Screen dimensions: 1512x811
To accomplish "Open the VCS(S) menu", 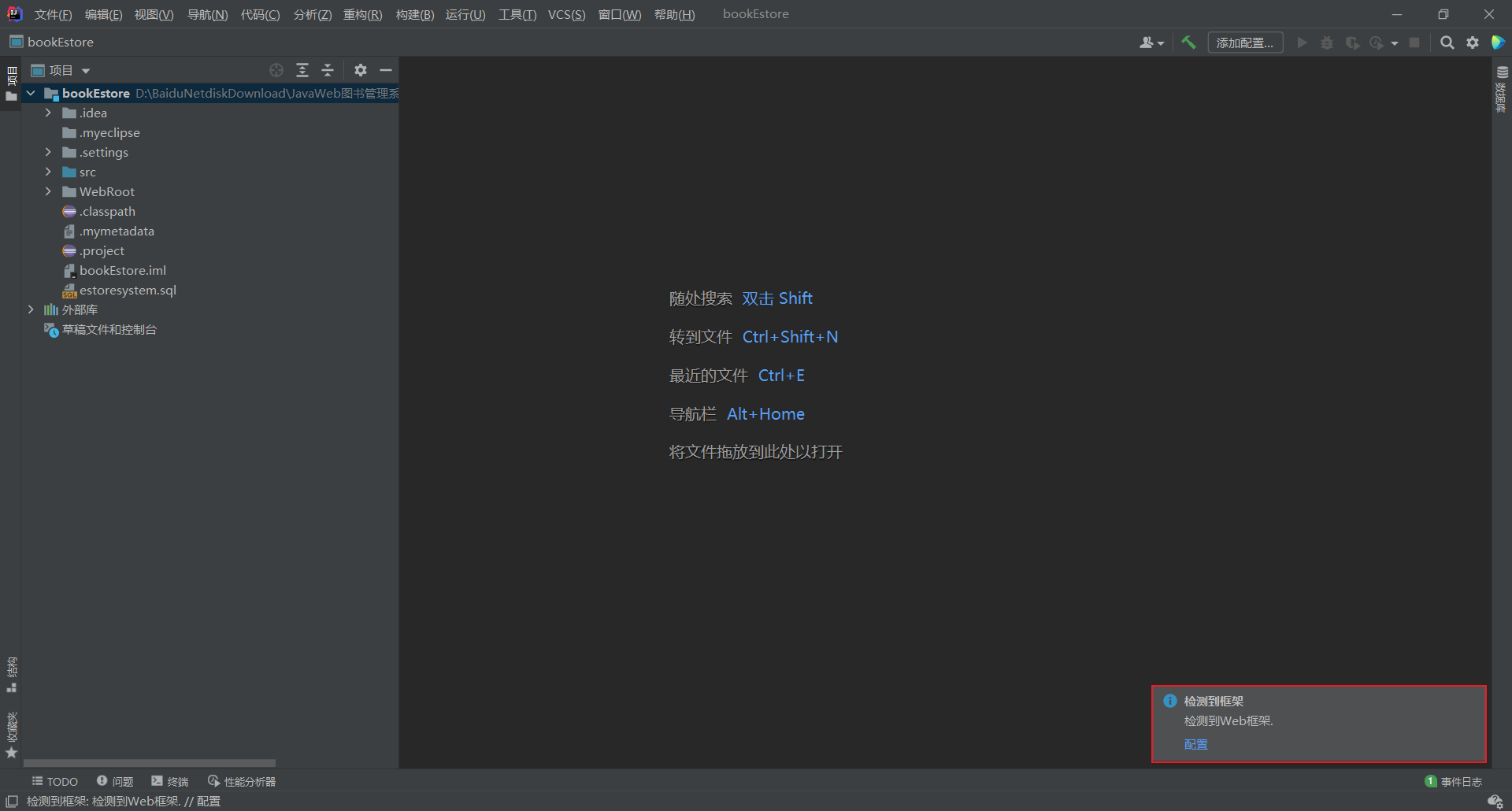I will [x=566, y=15].
